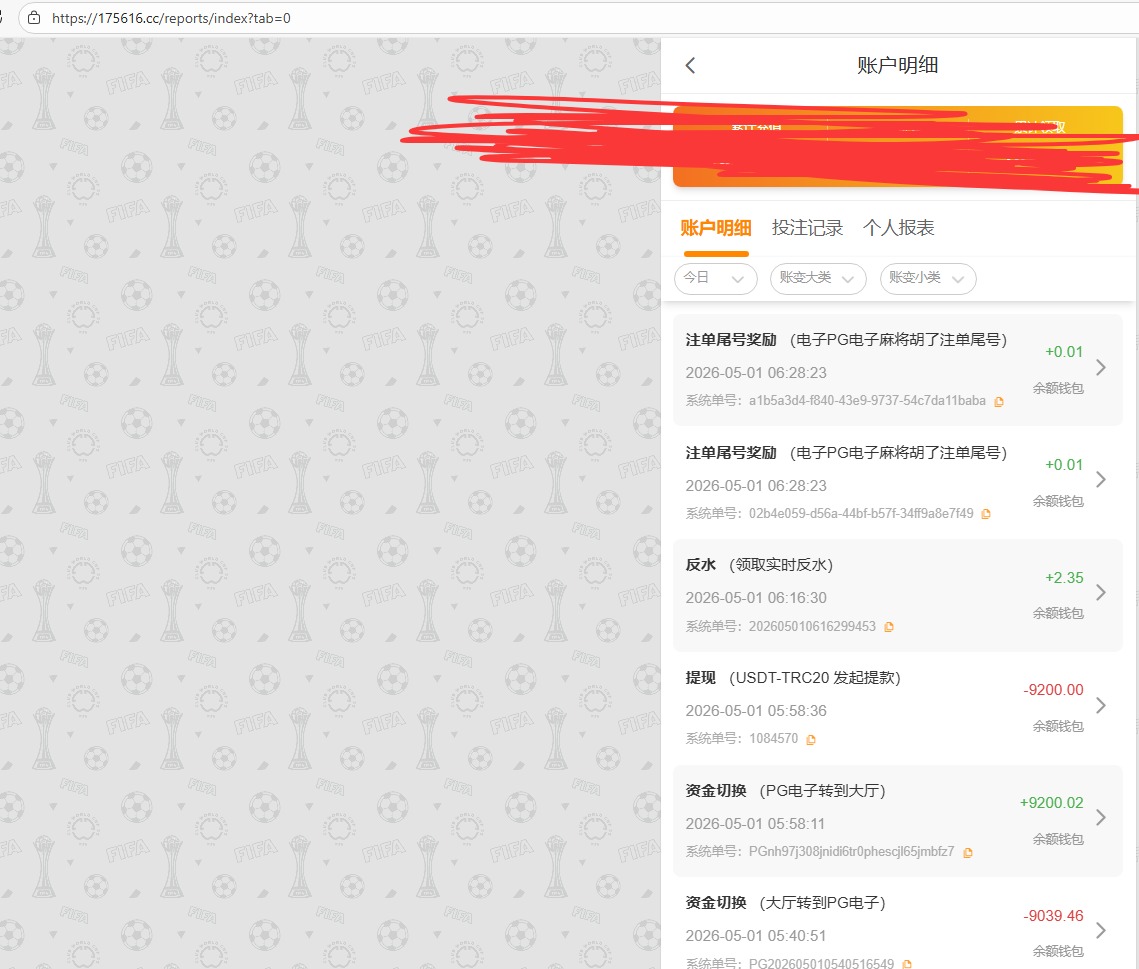
Task: Expand the -9039.46 transfer record chevron
Action: point(1101,931)
